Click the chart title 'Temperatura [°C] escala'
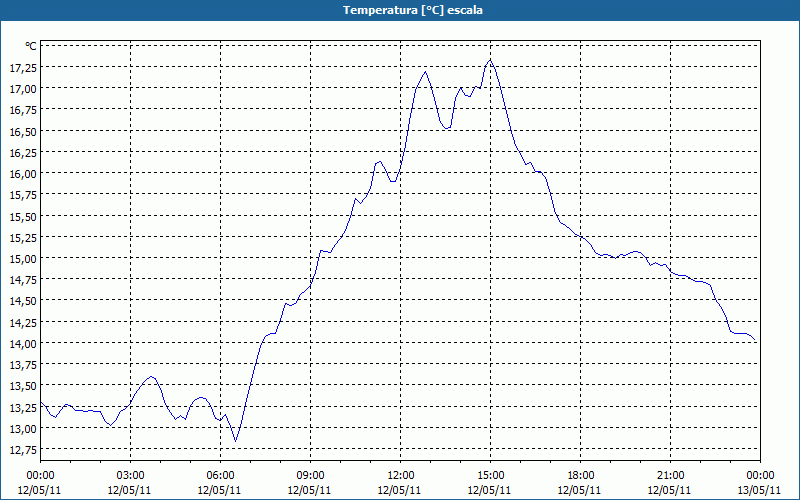Viewport: 800px width, 500px height. point(413,10)
